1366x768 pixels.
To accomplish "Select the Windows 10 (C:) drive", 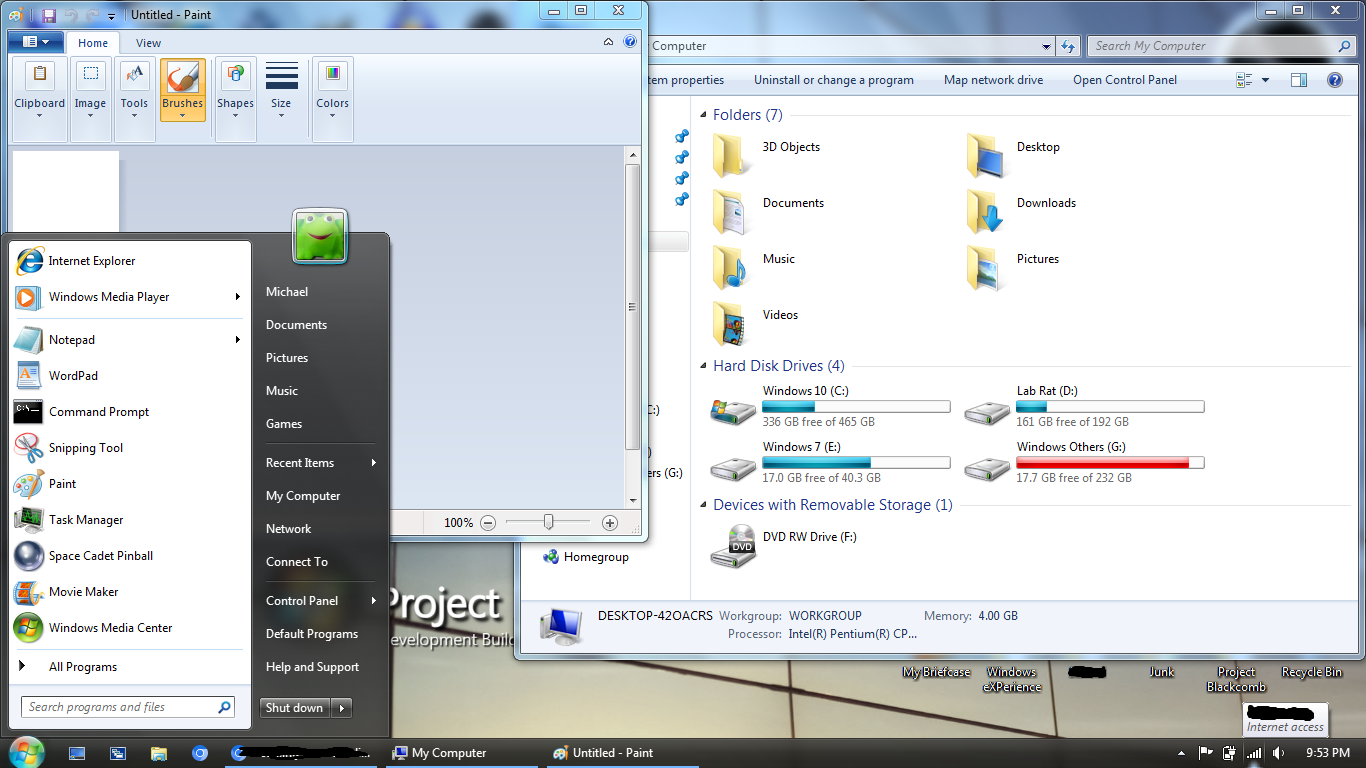I will coord(830,406).
